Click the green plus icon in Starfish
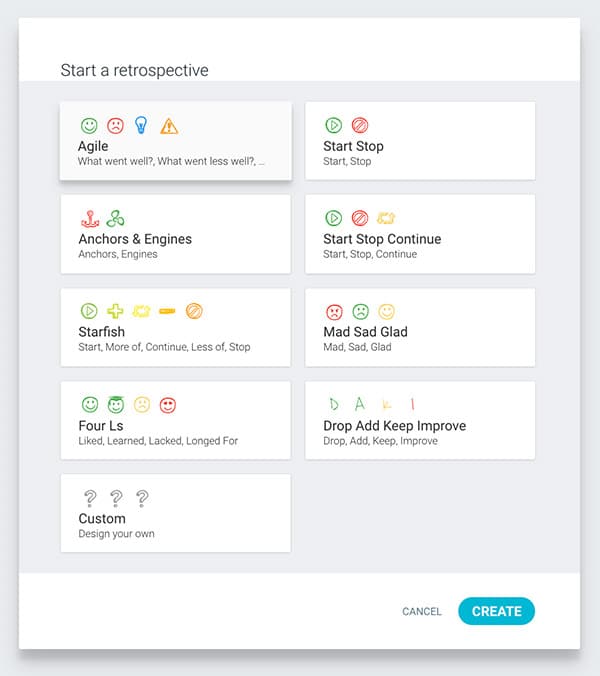The width and height of the screenshot is (600, 676). (x=115, y=311)
